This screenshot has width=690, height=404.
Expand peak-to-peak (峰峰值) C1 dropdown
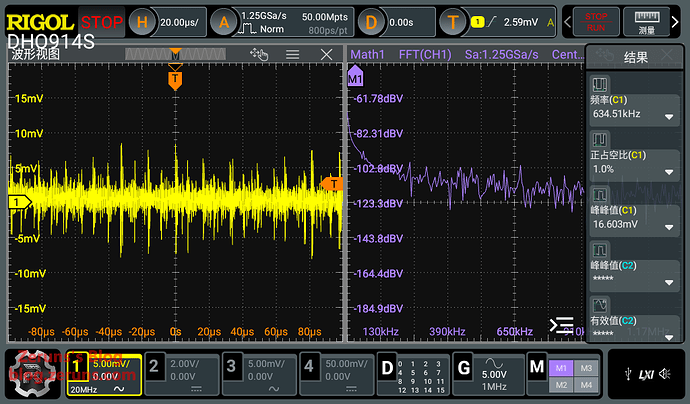(x=670, y=228)
